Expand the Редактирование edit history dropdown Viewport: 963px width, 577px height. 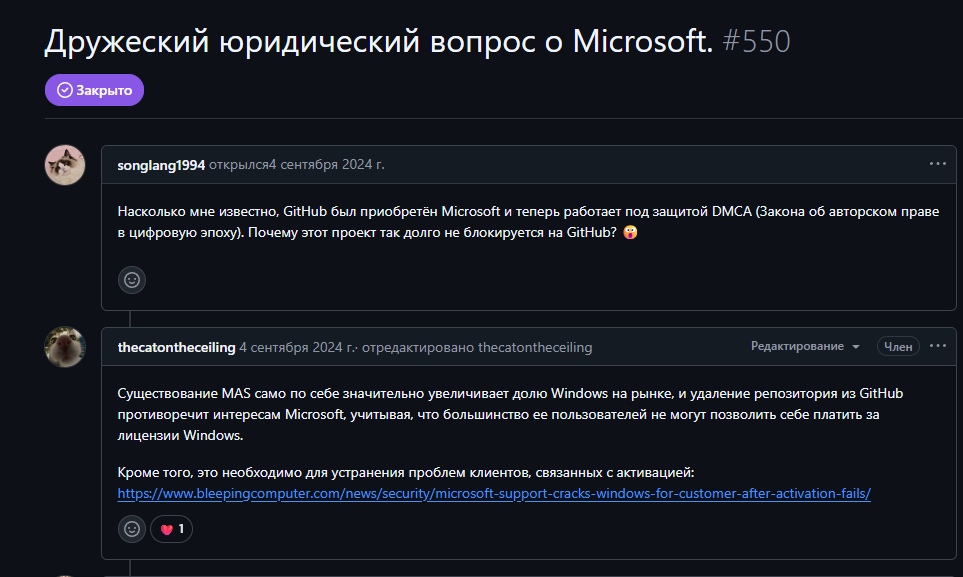point(805,346)
